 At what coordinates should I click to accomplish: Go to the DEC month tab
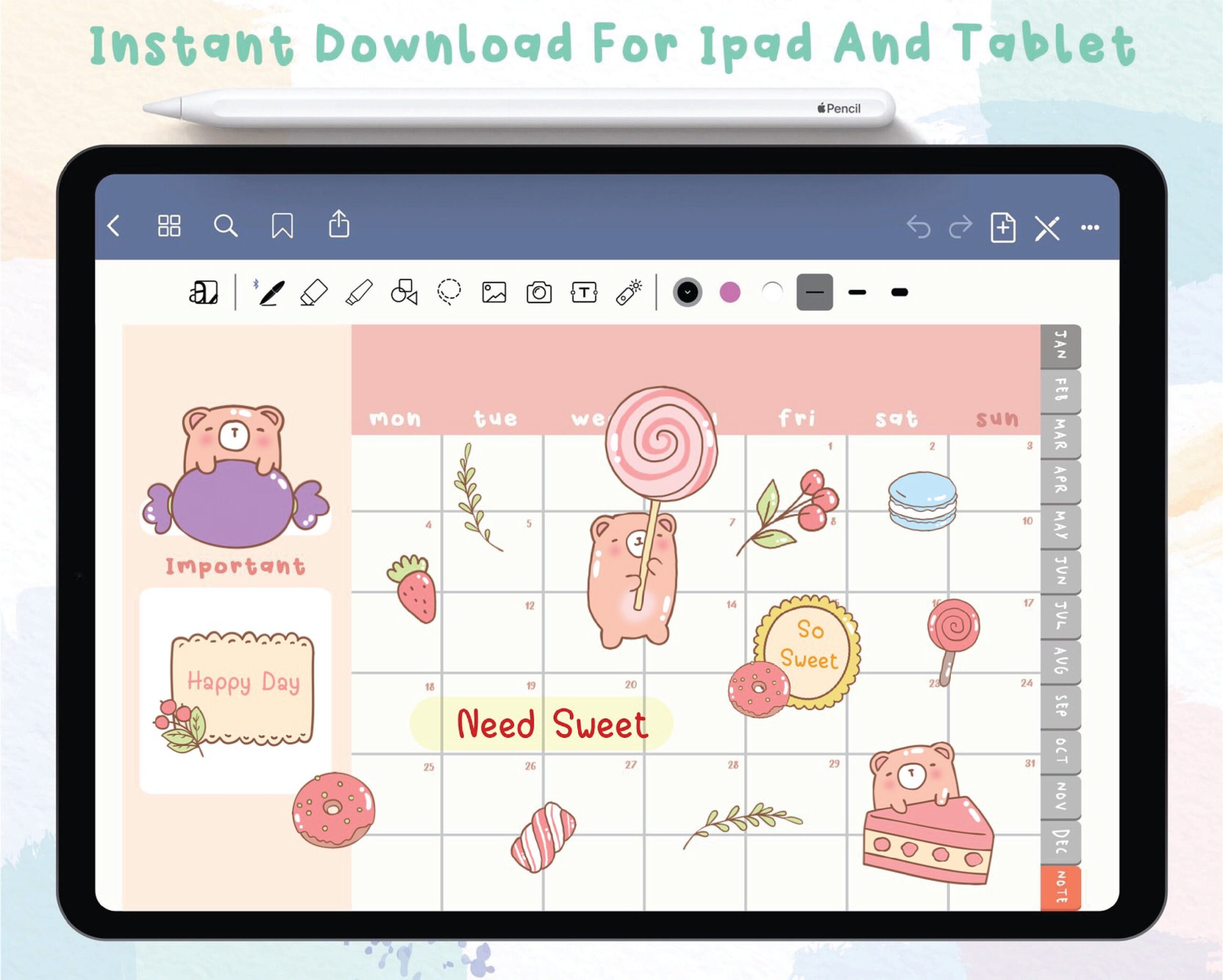1060,842
